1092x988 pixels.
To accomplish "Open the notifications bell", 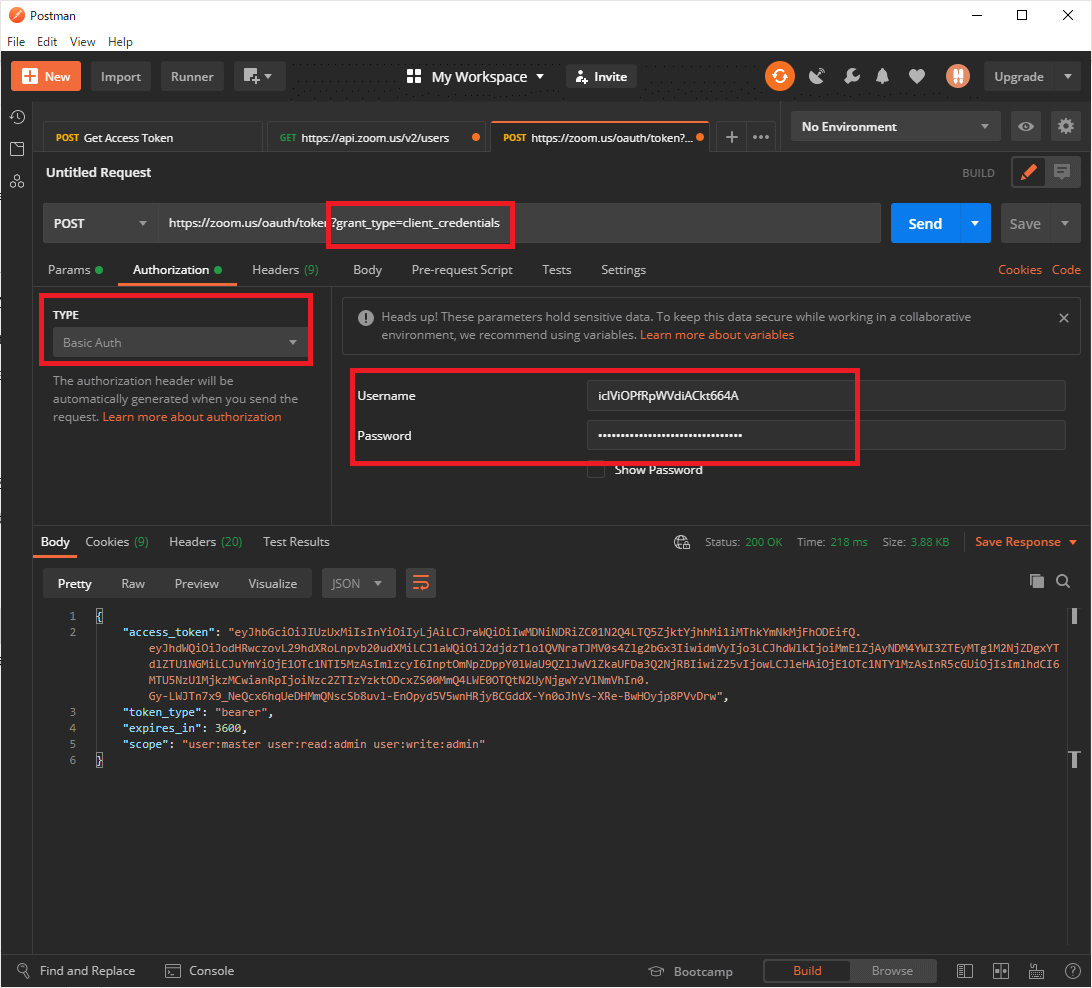I will tap(882, 76).
